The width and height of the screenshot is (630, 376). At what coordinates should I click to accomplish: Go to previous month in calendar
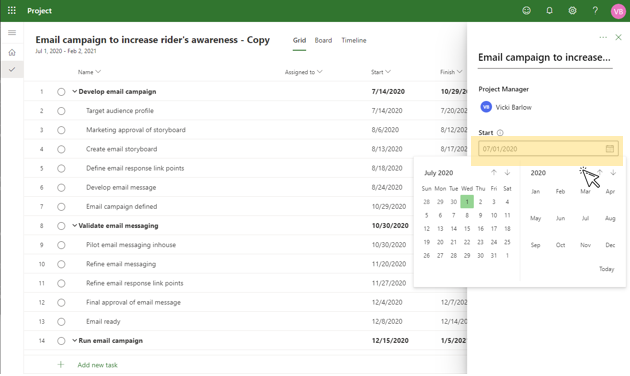pyautogui.click(x=494, y=172)
